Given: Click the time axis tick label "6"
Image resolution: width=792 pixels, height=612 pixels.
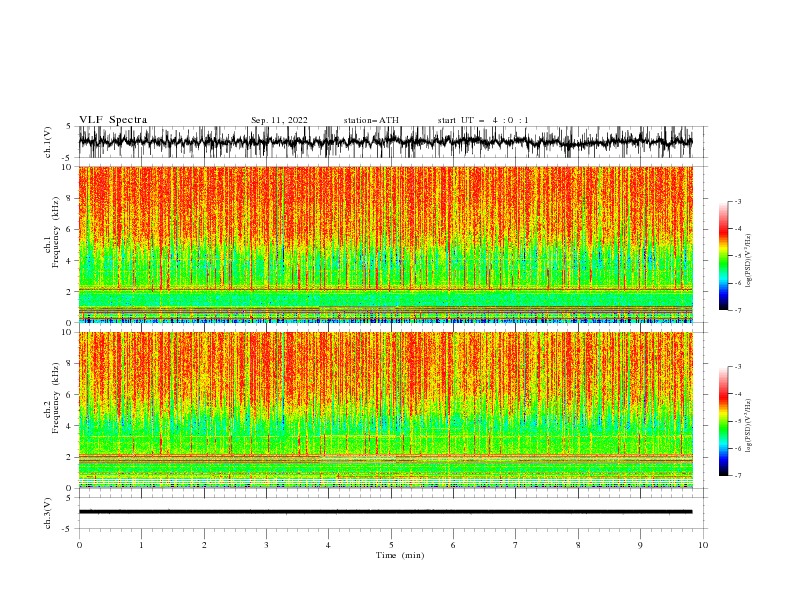Looking at the screenshot, I should [453, 545].
